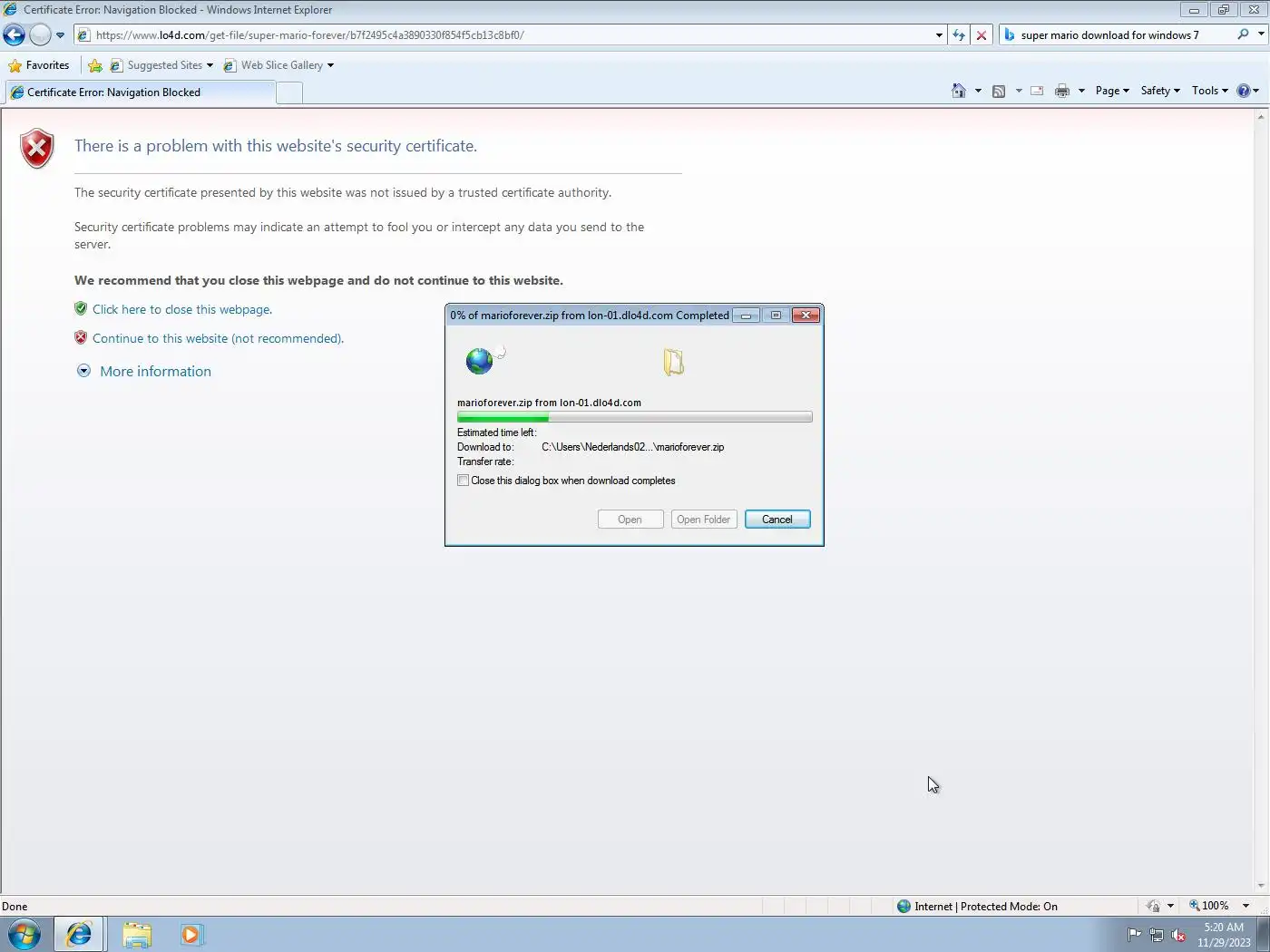Click the zoom magnifier in status bar
The width and height of the screenshot is (1270, 952).
coord(1194,906)
